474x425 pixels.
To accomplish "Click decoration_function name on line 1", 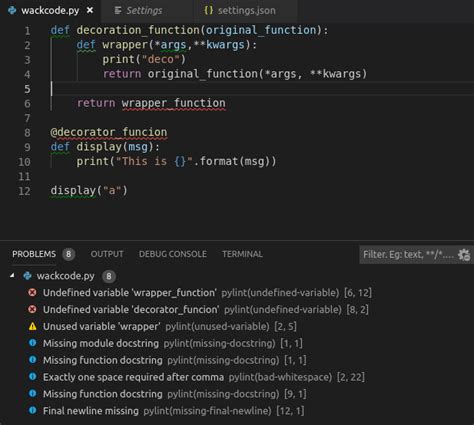I will click(x=138, y=30).
